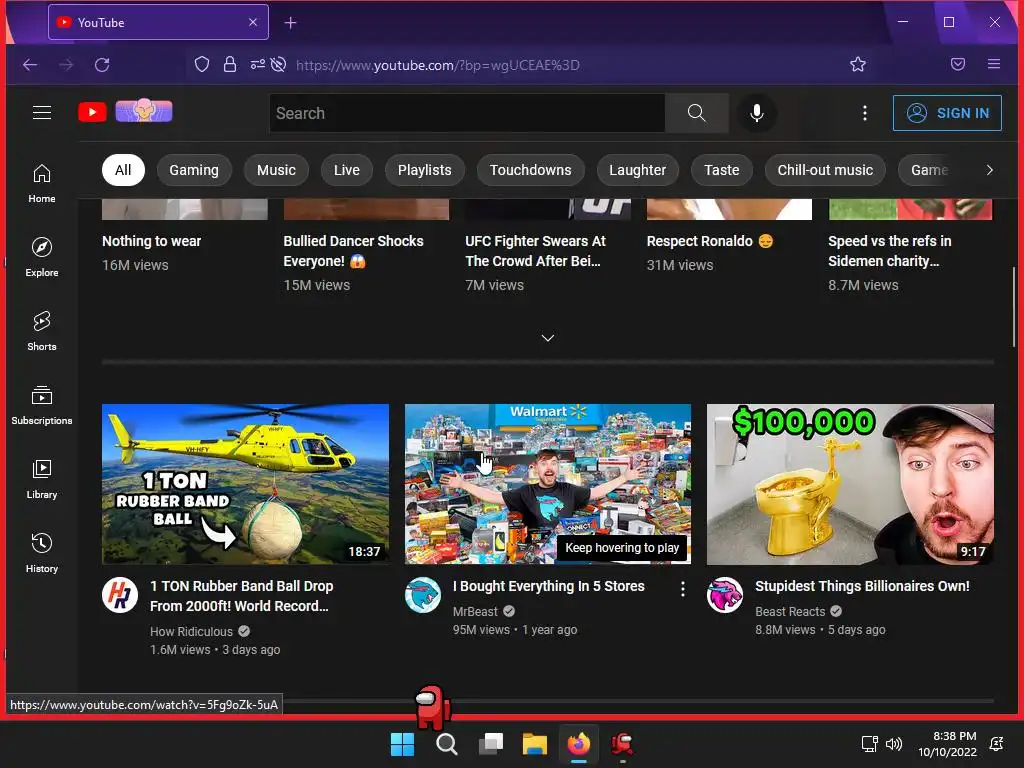1024x768 pixels.
Task: Open Task View on taskbar
Action: (x=490, y=744)
